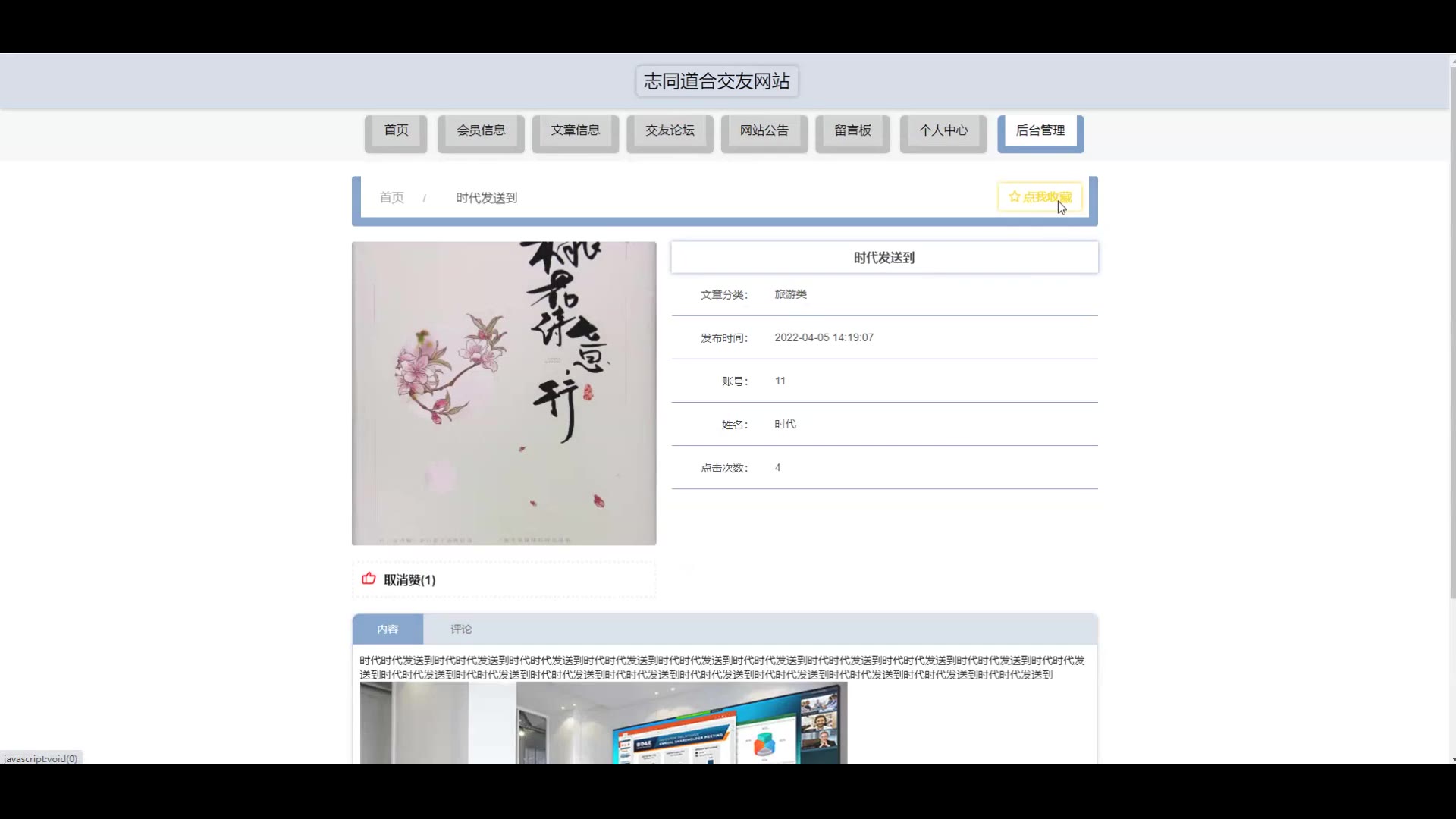Select the 内容 tab

388,629
